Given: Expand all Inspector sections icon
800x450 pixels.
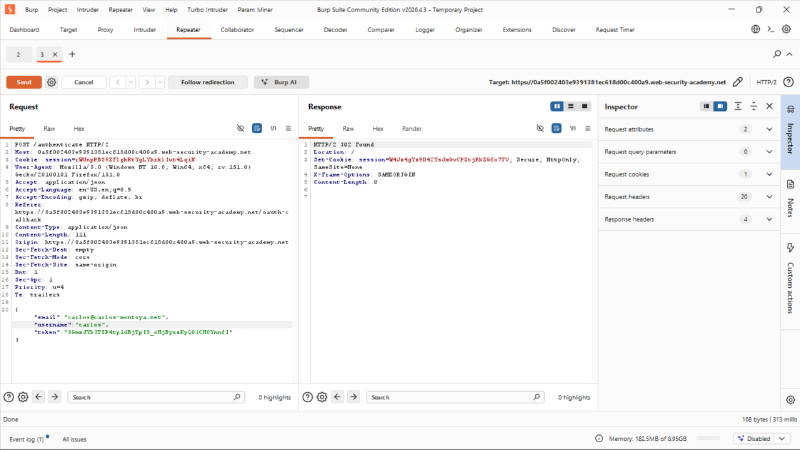Looking at the screenshot, I should [738, 106].
